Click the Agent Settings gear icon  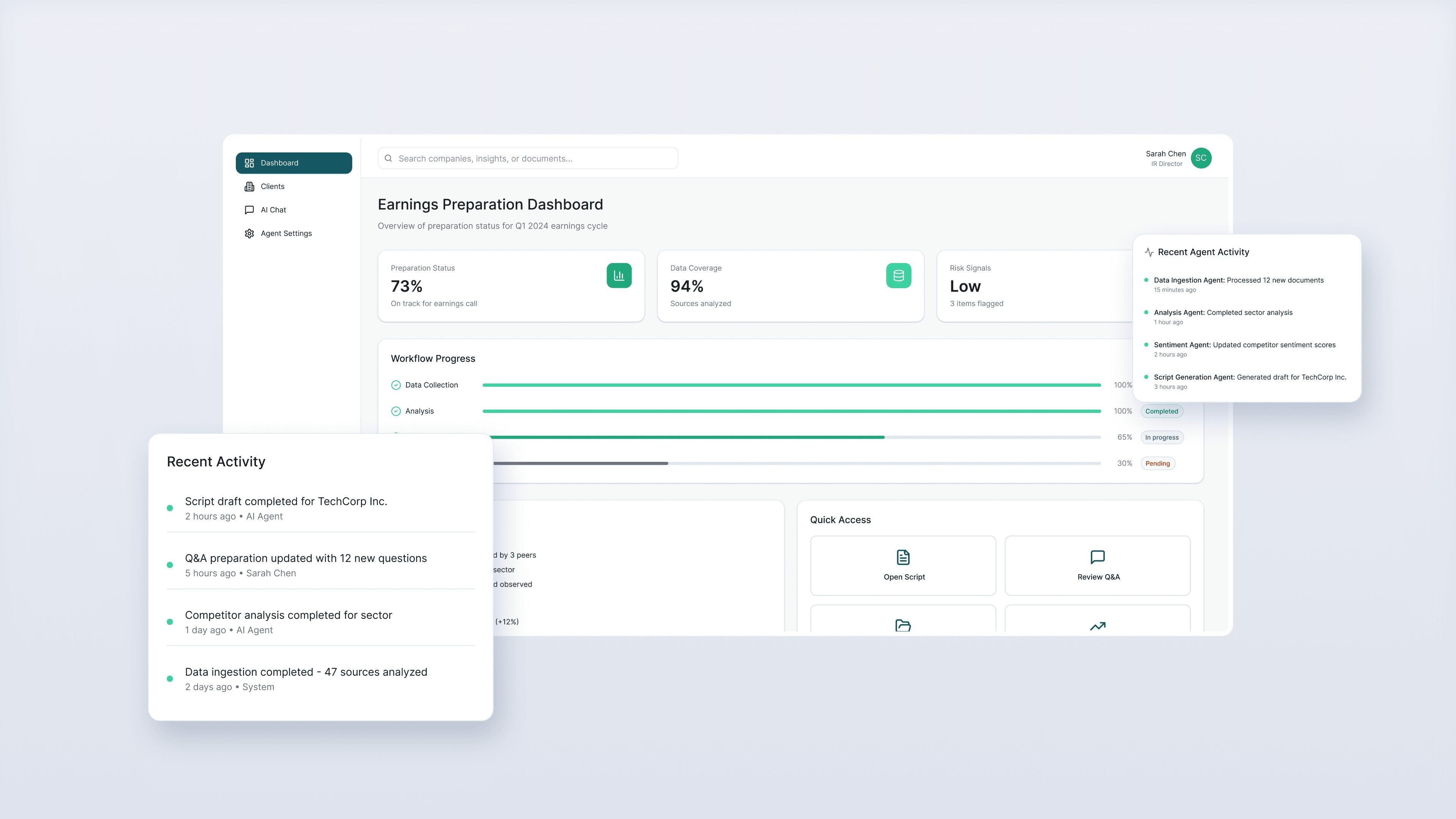click(249, 234)
